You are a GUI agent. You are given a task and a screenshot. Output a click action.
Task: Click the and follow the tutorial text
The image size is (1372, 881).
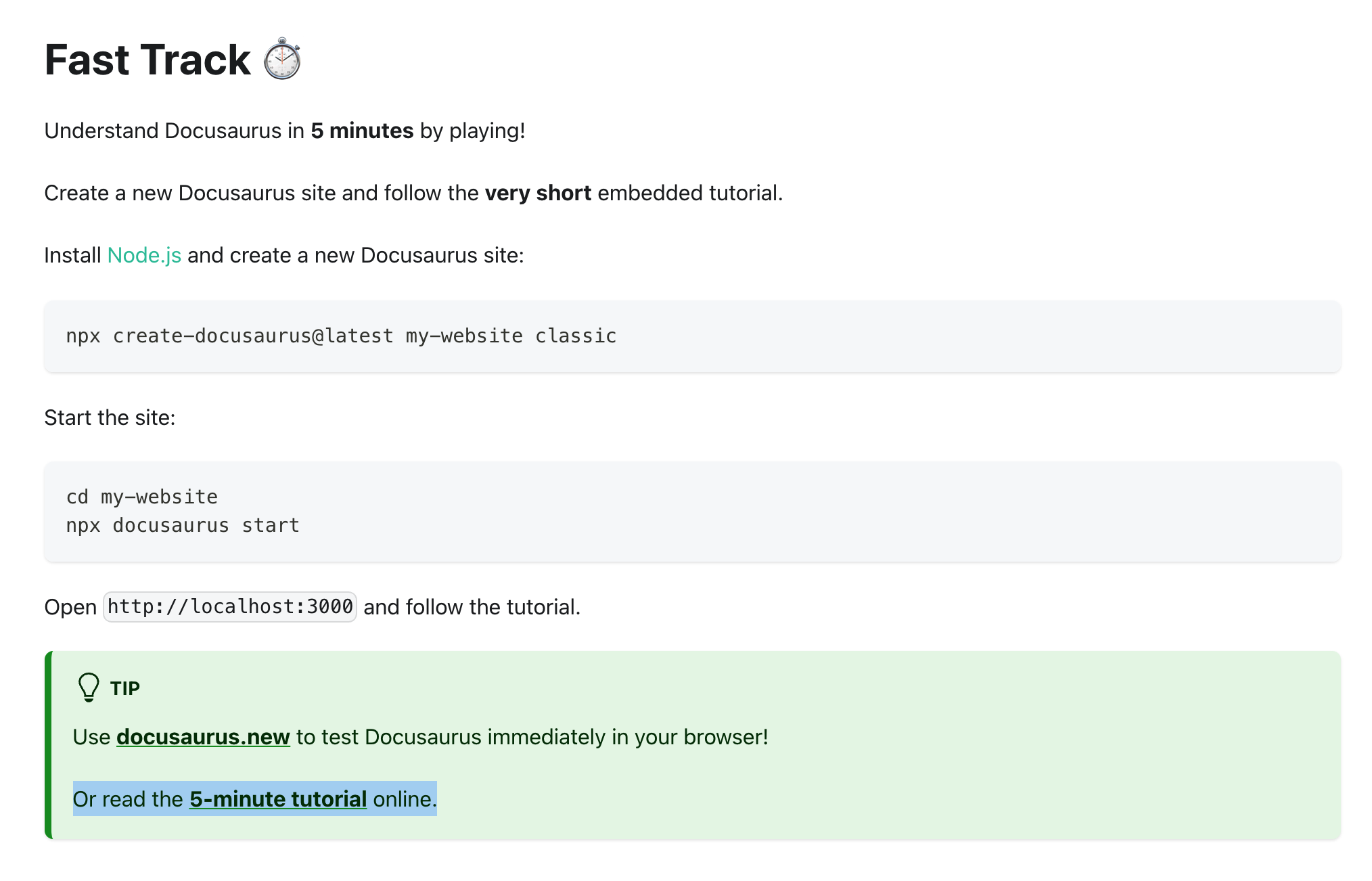pyautogui.click(x=471, y=607)
